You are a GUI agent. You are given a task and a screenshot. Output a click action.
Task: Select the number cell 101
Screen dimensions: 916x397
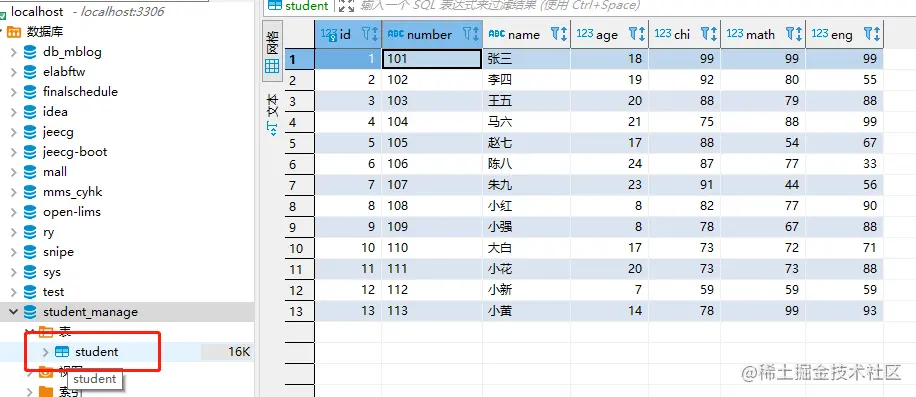(432, 58)
